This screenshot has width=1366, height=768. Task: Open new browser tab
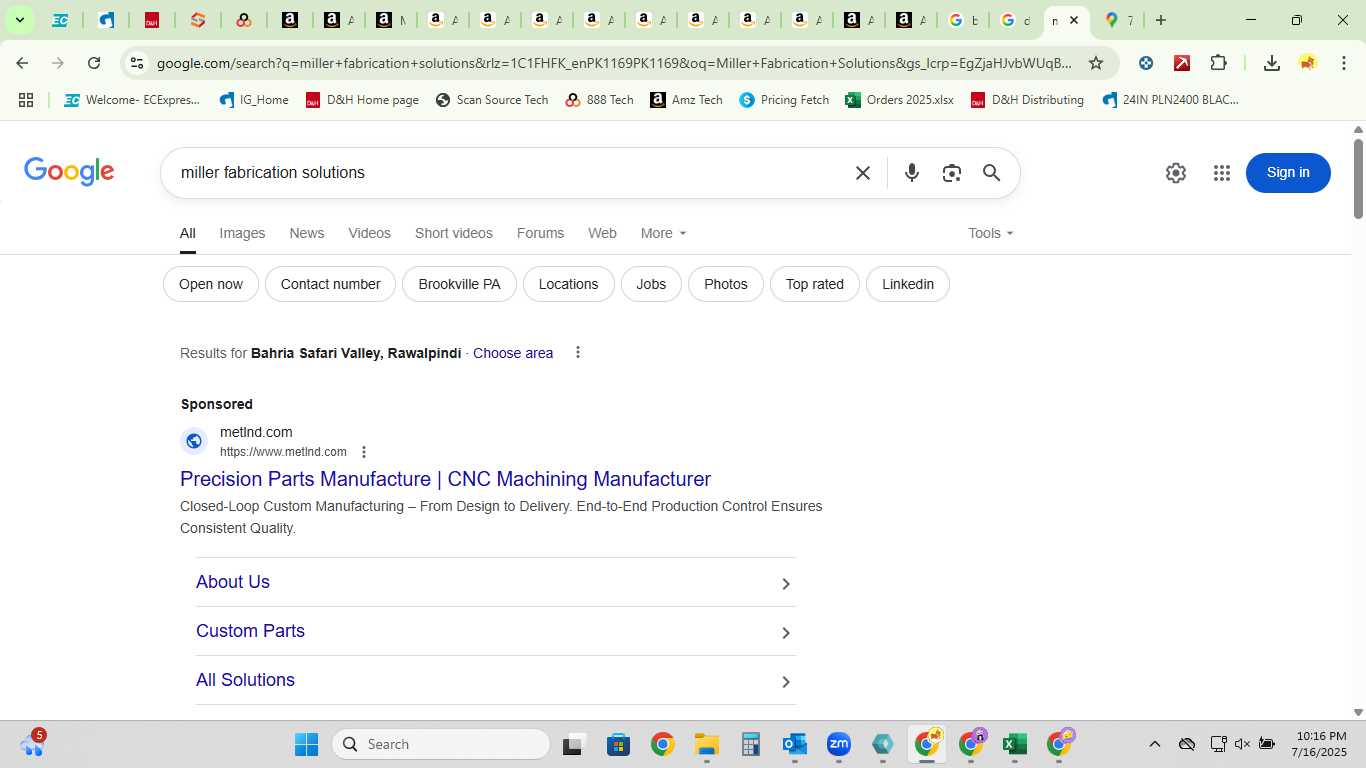click(x=1160, y=20)
